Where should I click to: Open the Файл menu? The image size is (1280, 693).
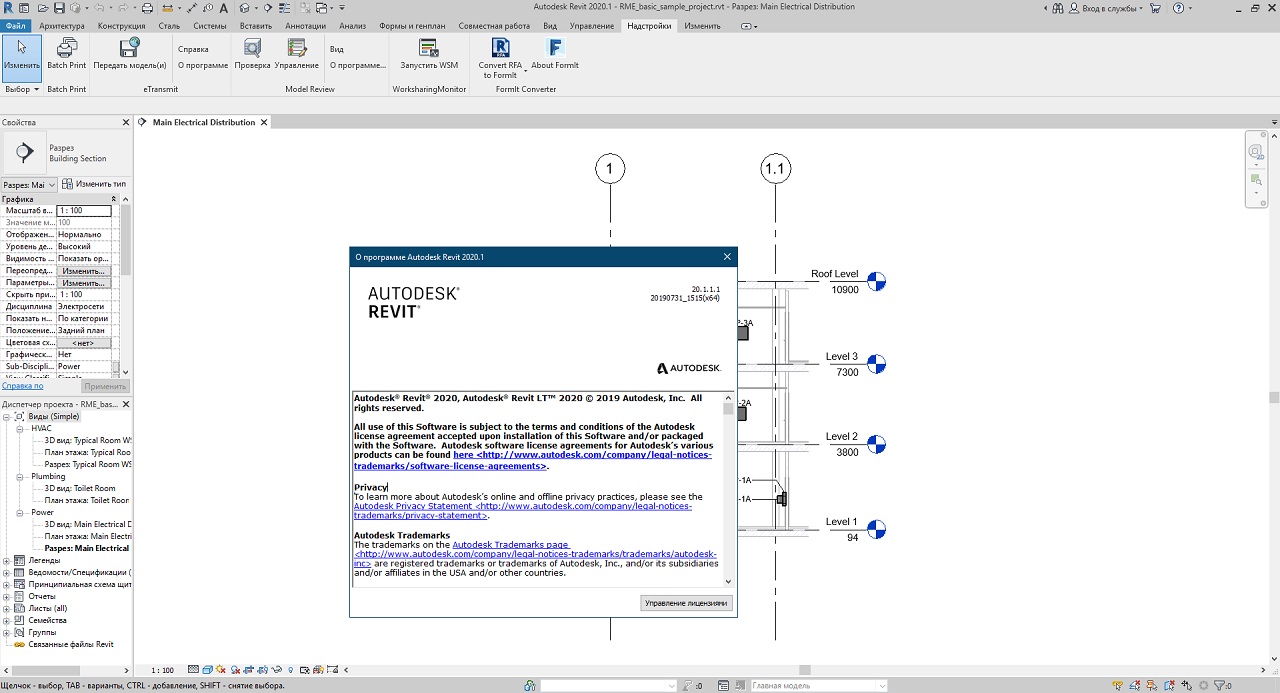15,26
